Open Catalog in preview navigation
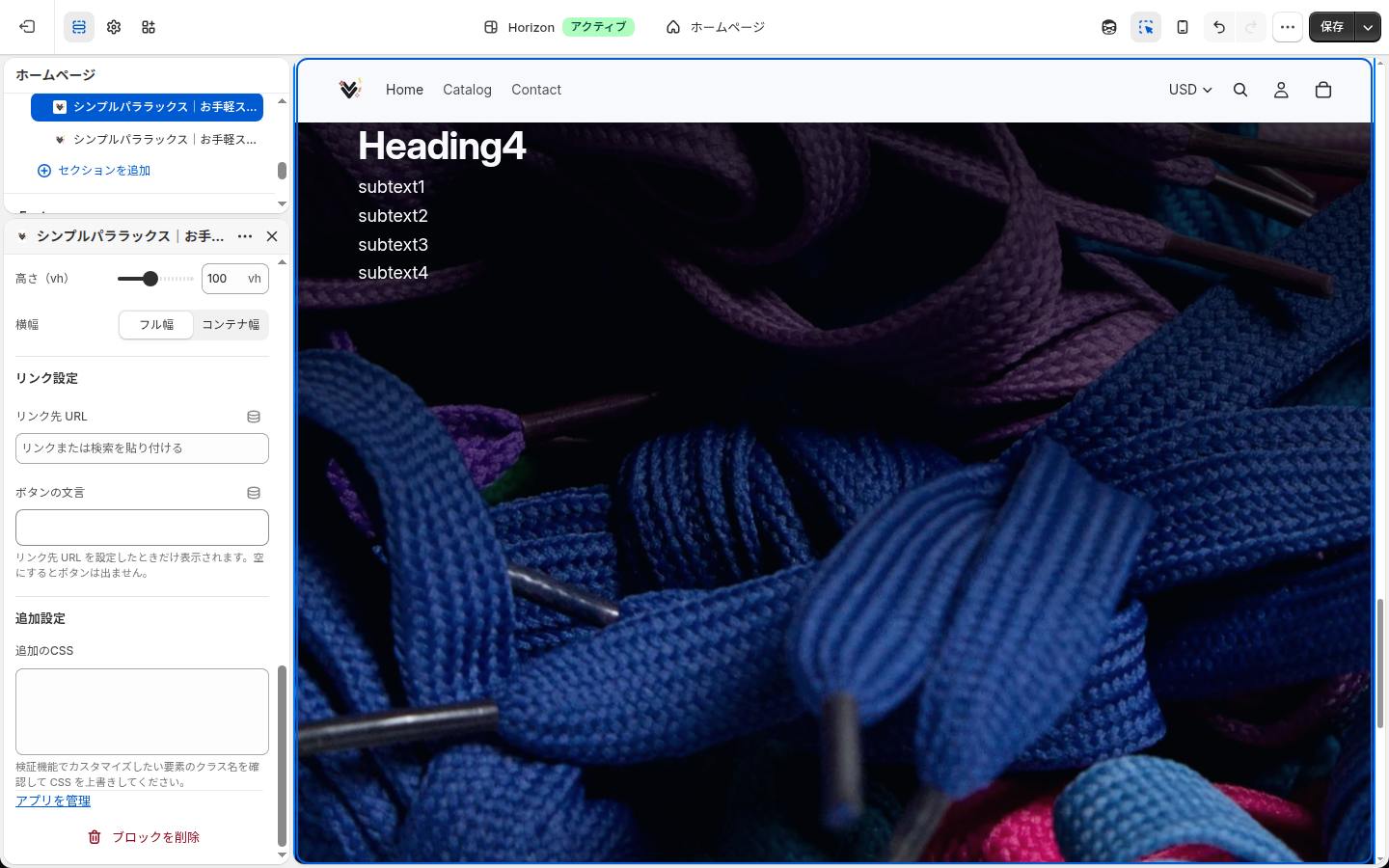 [467, 90]
